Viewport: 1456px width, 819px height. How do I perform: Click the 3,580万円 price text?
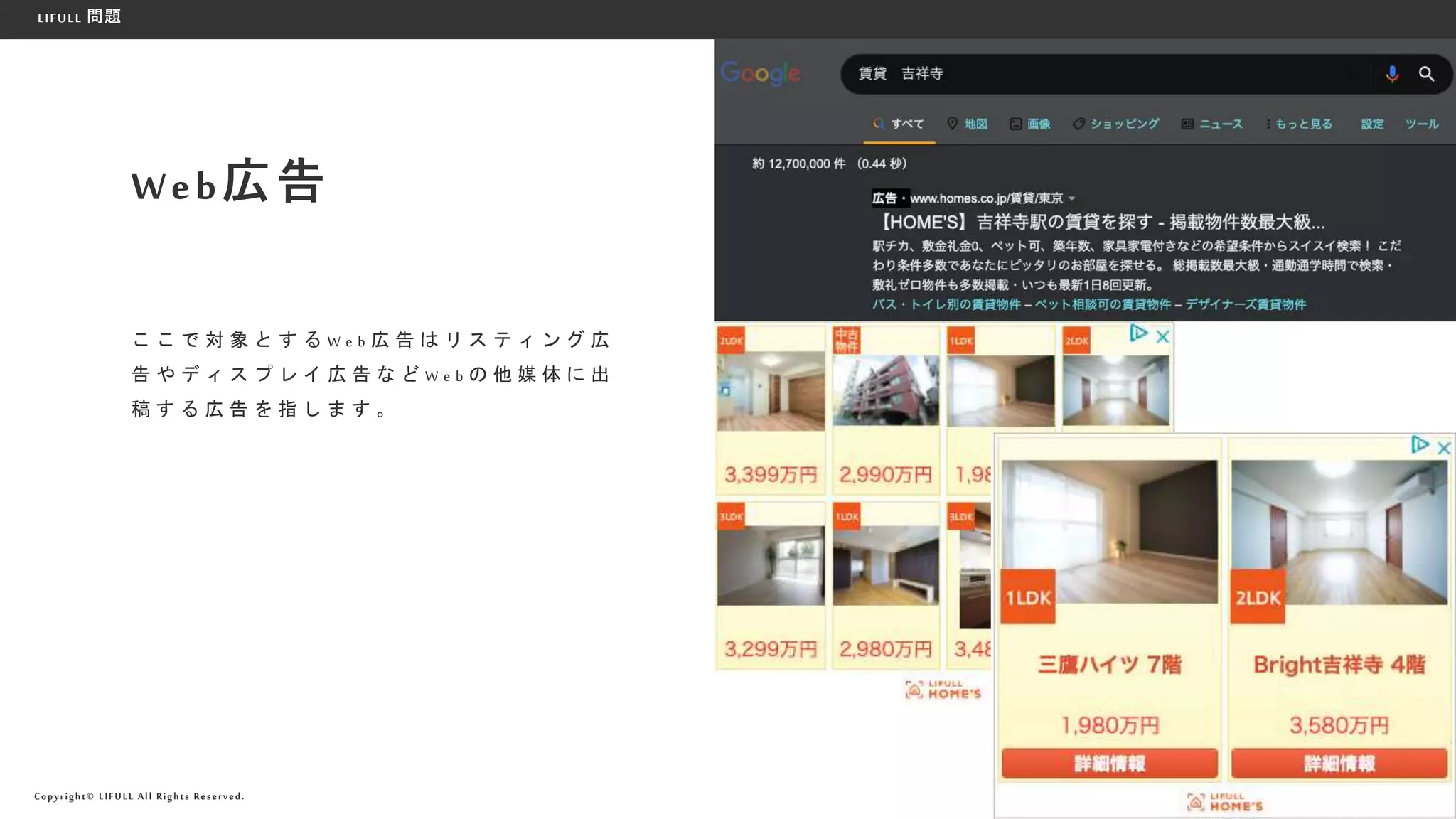tap(1339, 725)
